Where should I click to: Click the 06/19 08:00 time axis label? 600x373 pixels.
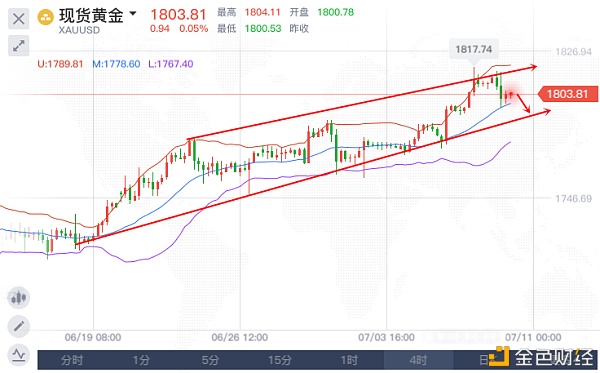pyautogui.click(x=93, y=337)
